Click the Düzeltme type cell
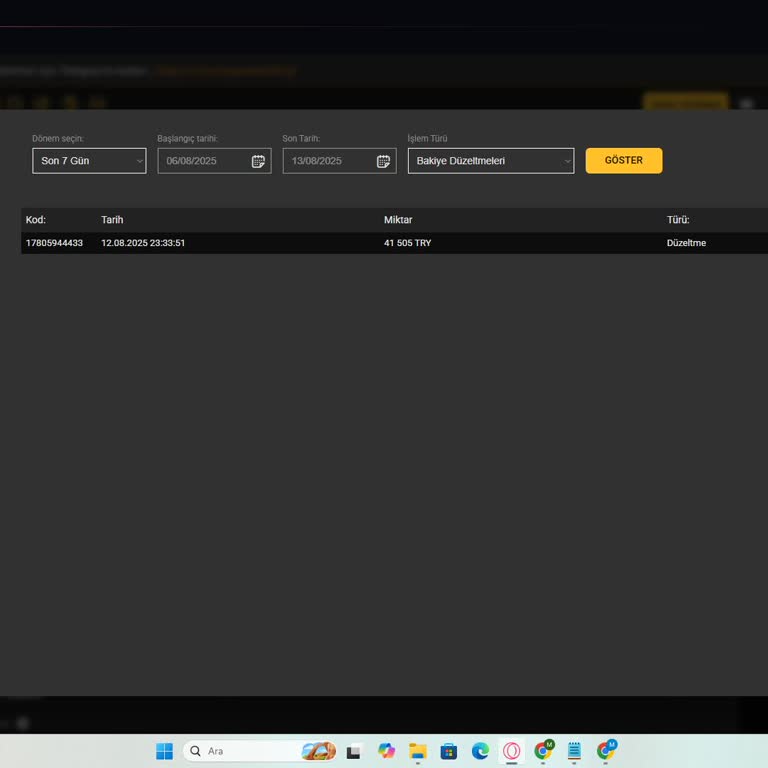The height and width of the screenshot is (768, 768). click(686, 243)
